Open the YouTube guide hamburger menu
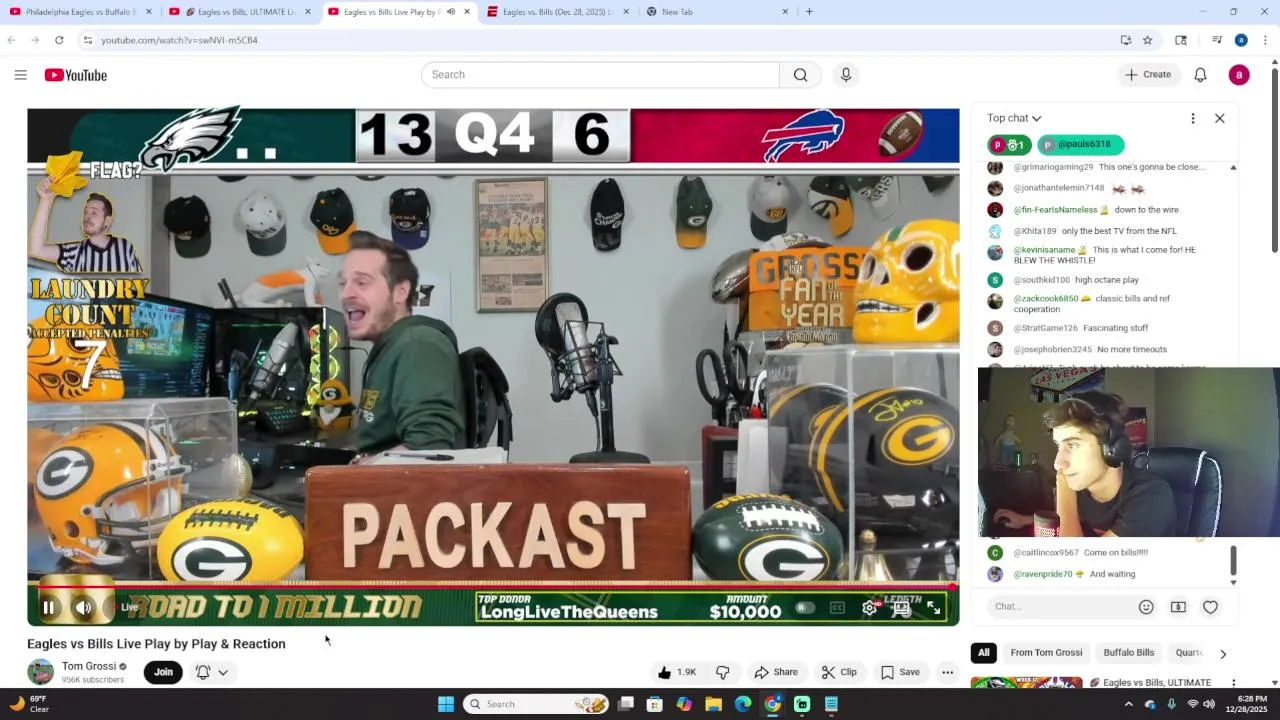The image size is (1280, 720). (20, 75)
